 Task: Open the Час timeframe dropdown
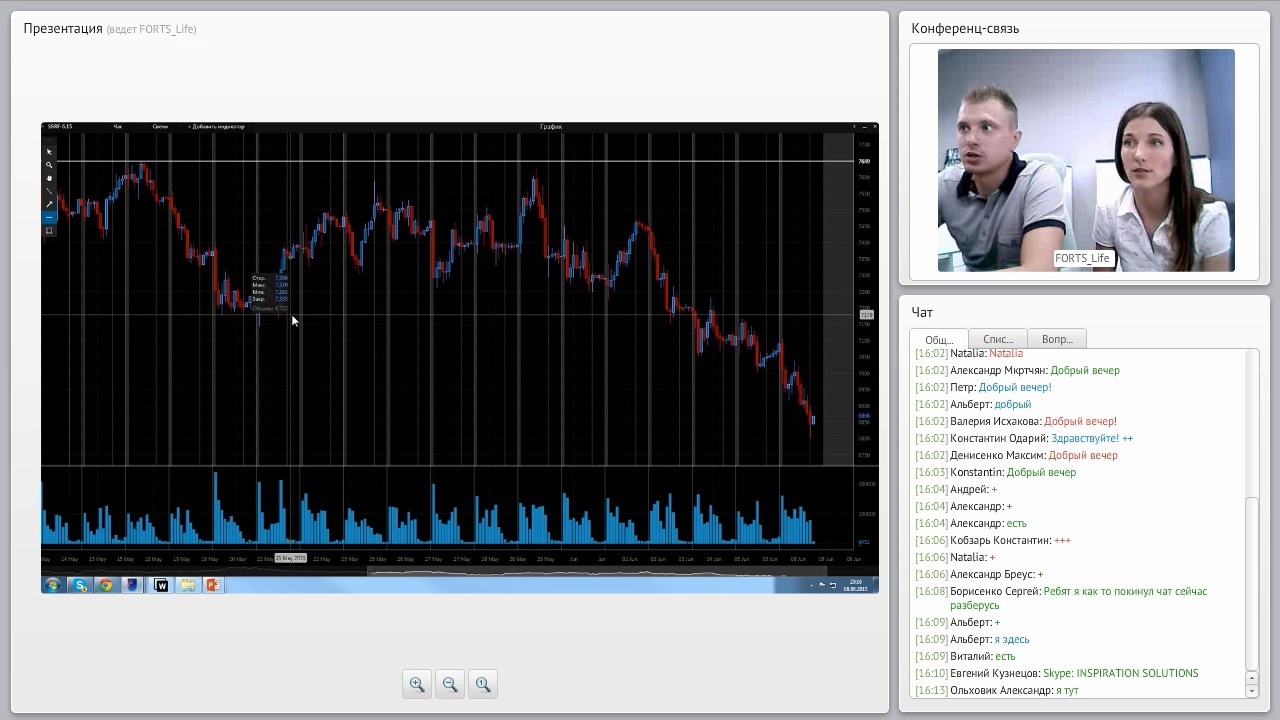pyautogui.click(x=118, y=127)
